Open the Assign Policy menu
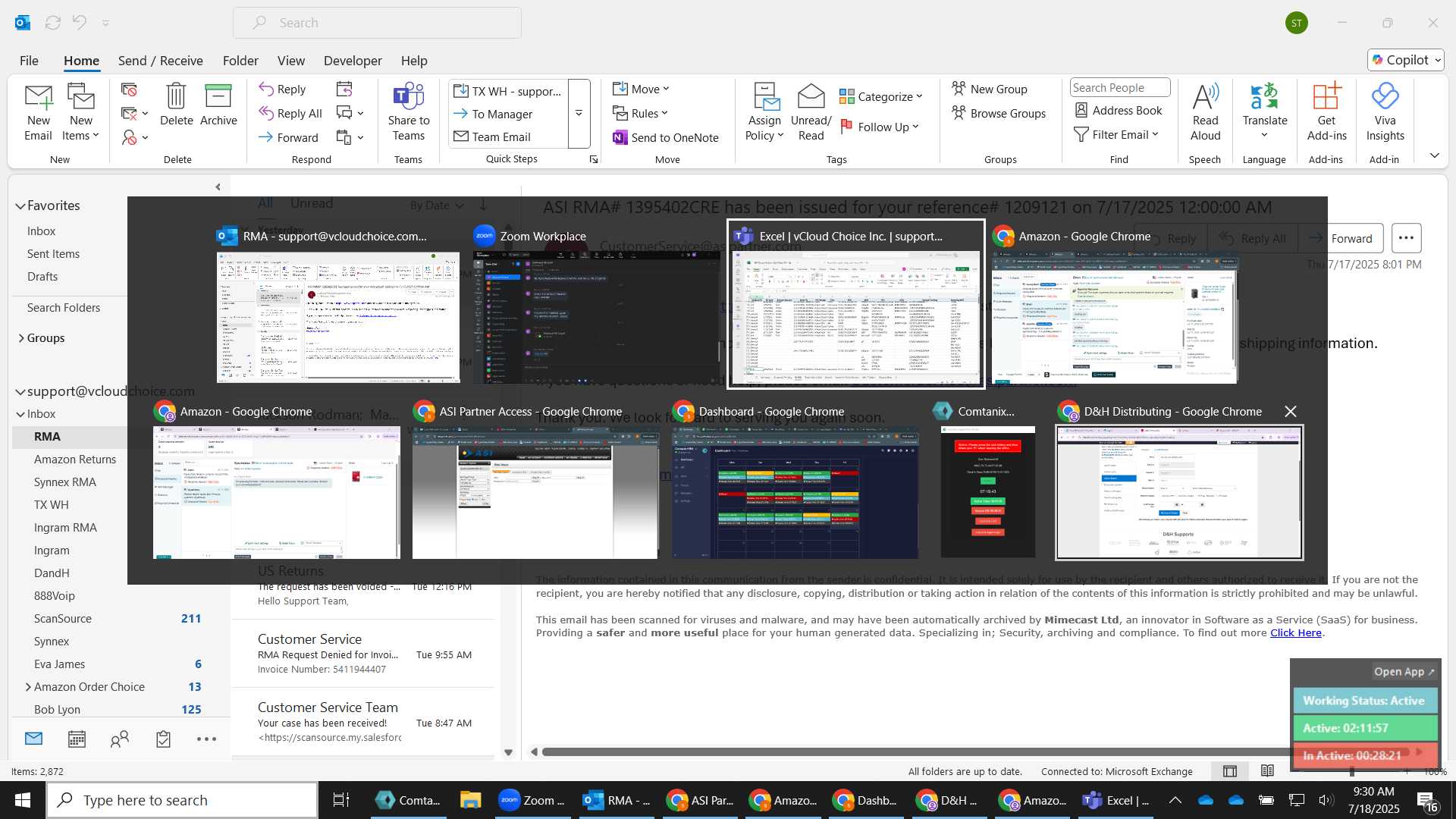The height and width of the screenshot is (819, 1456). (x=764, y=112)
